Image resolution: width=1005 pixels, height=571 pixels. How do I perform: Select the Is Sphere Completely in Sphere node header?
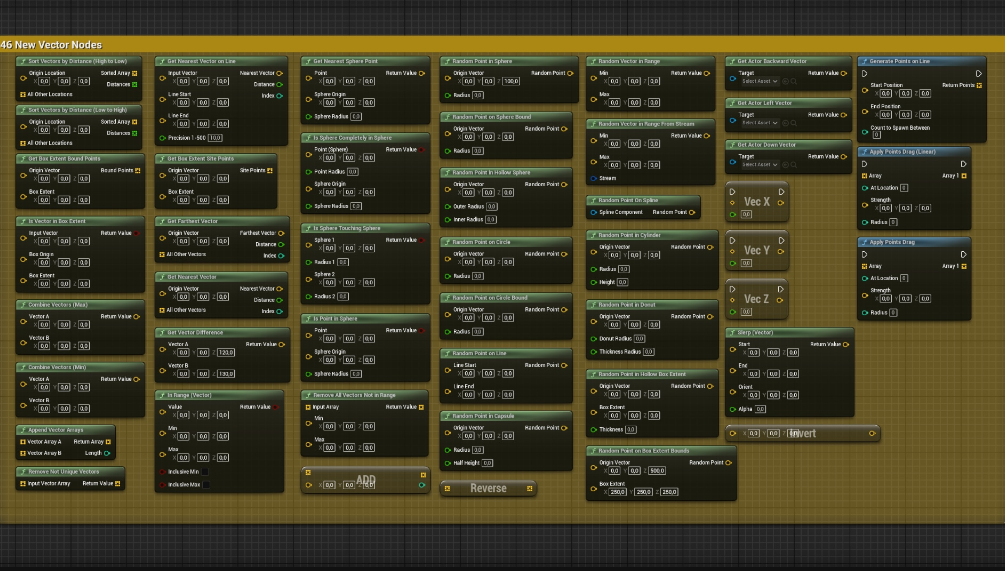tap(365, 138)
